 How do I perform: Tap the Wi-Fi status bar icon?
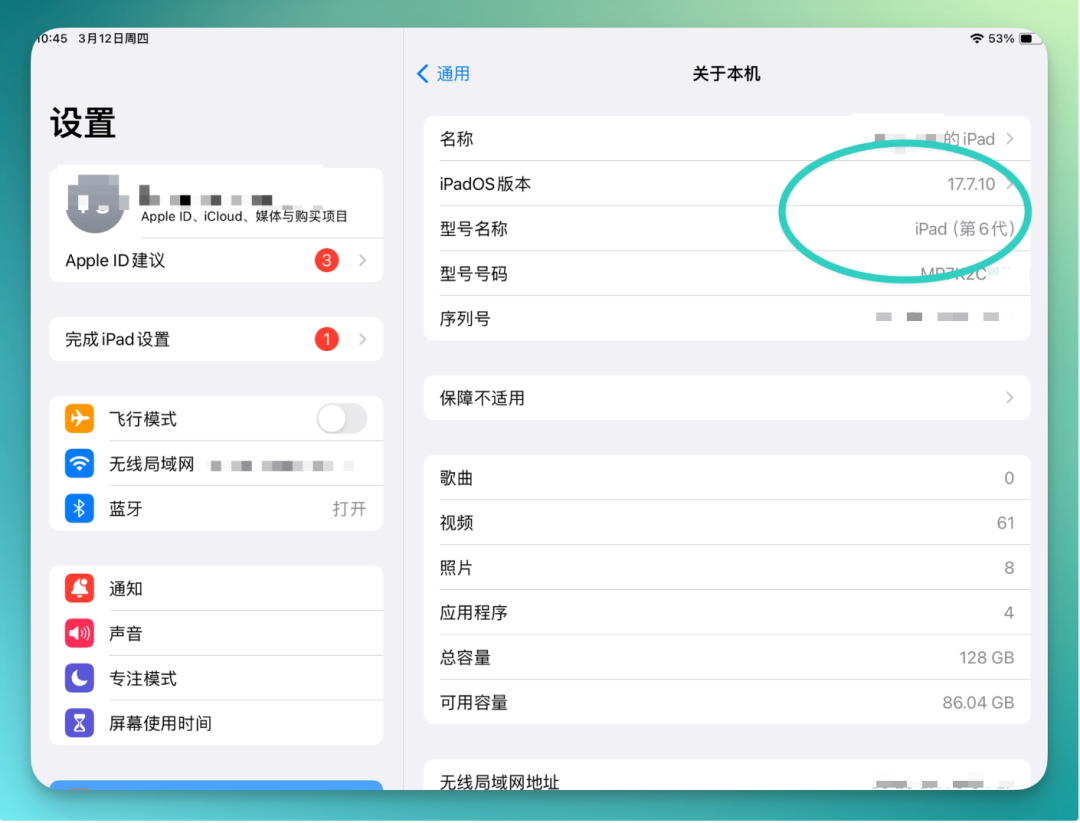click(976, 39)
